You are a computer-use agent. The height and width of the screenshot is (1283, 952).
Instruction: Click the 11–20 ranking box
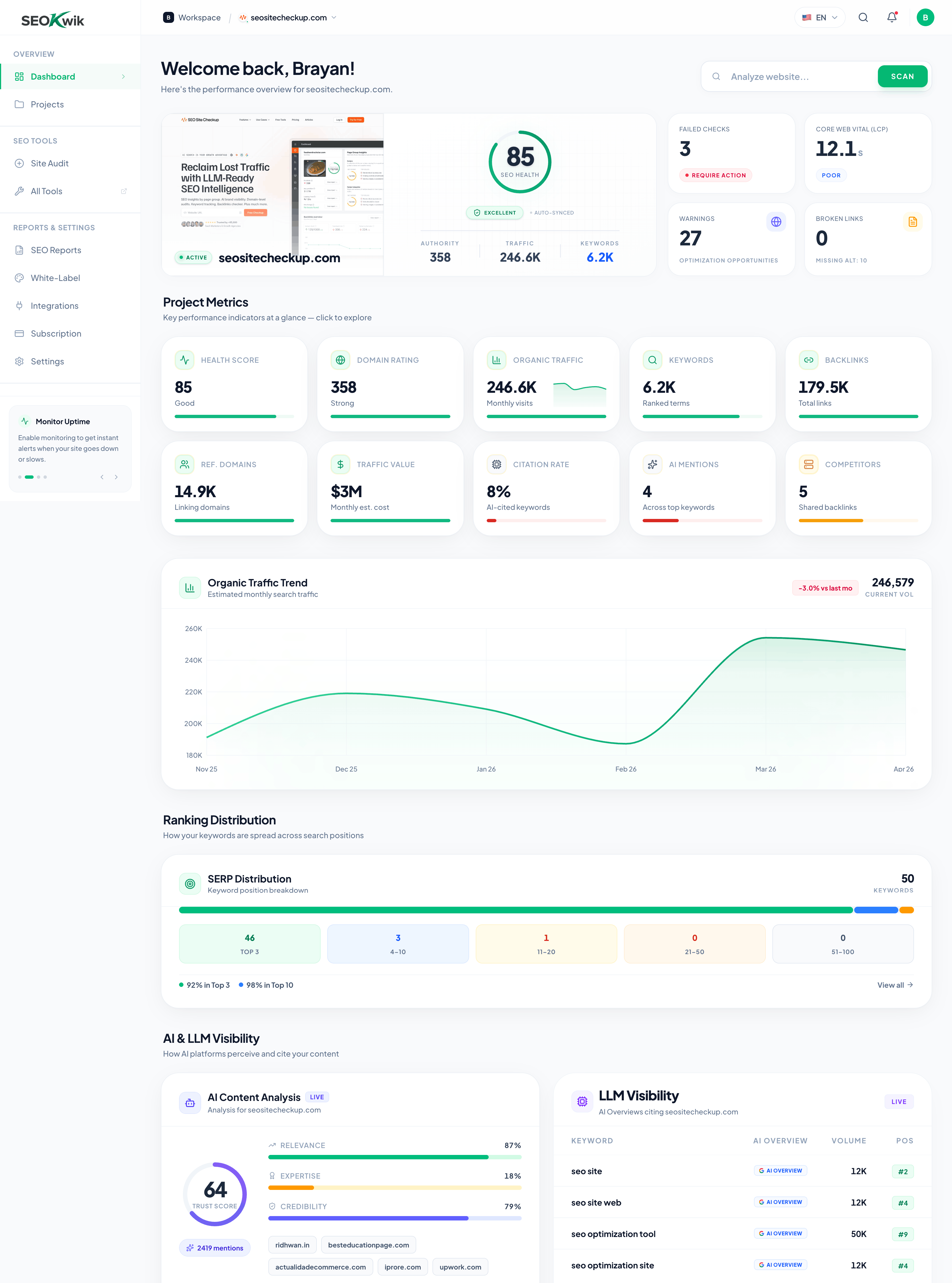[x=546, y=944]
